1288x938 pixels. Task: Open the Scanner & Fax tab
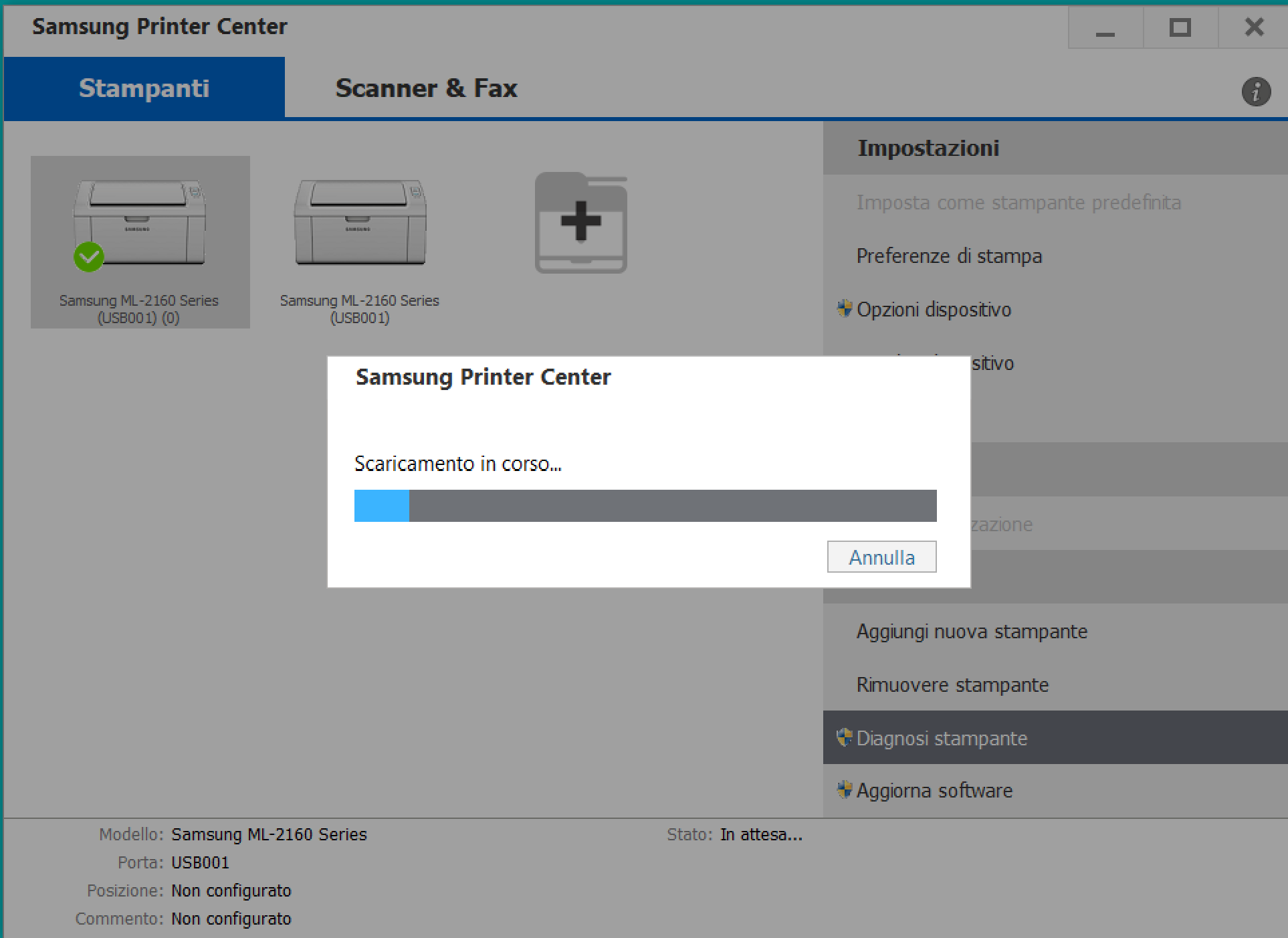point(426,88)
